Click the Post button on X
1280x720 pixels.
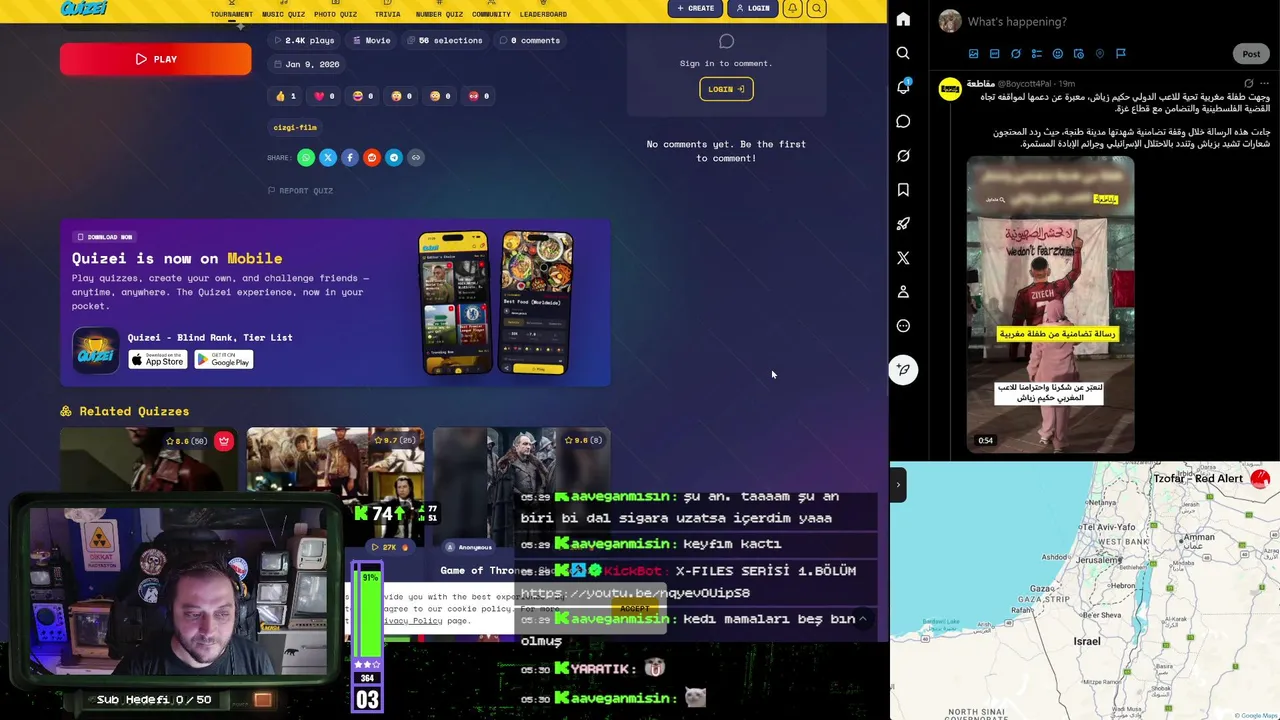(1251, 54)
